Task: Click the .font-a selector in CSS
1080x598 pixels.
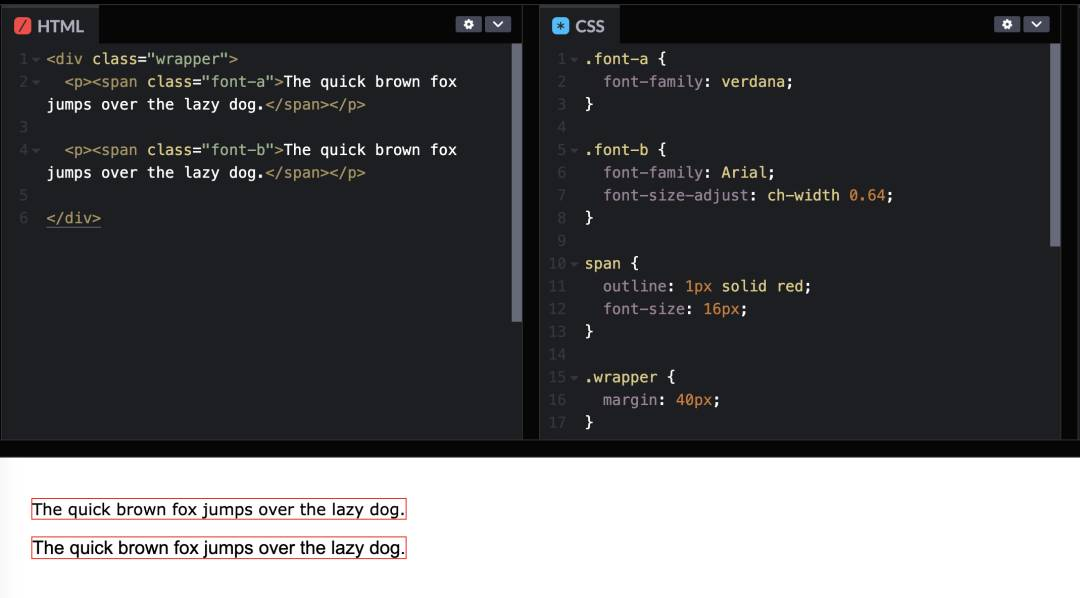Action: tap(616, 59)
